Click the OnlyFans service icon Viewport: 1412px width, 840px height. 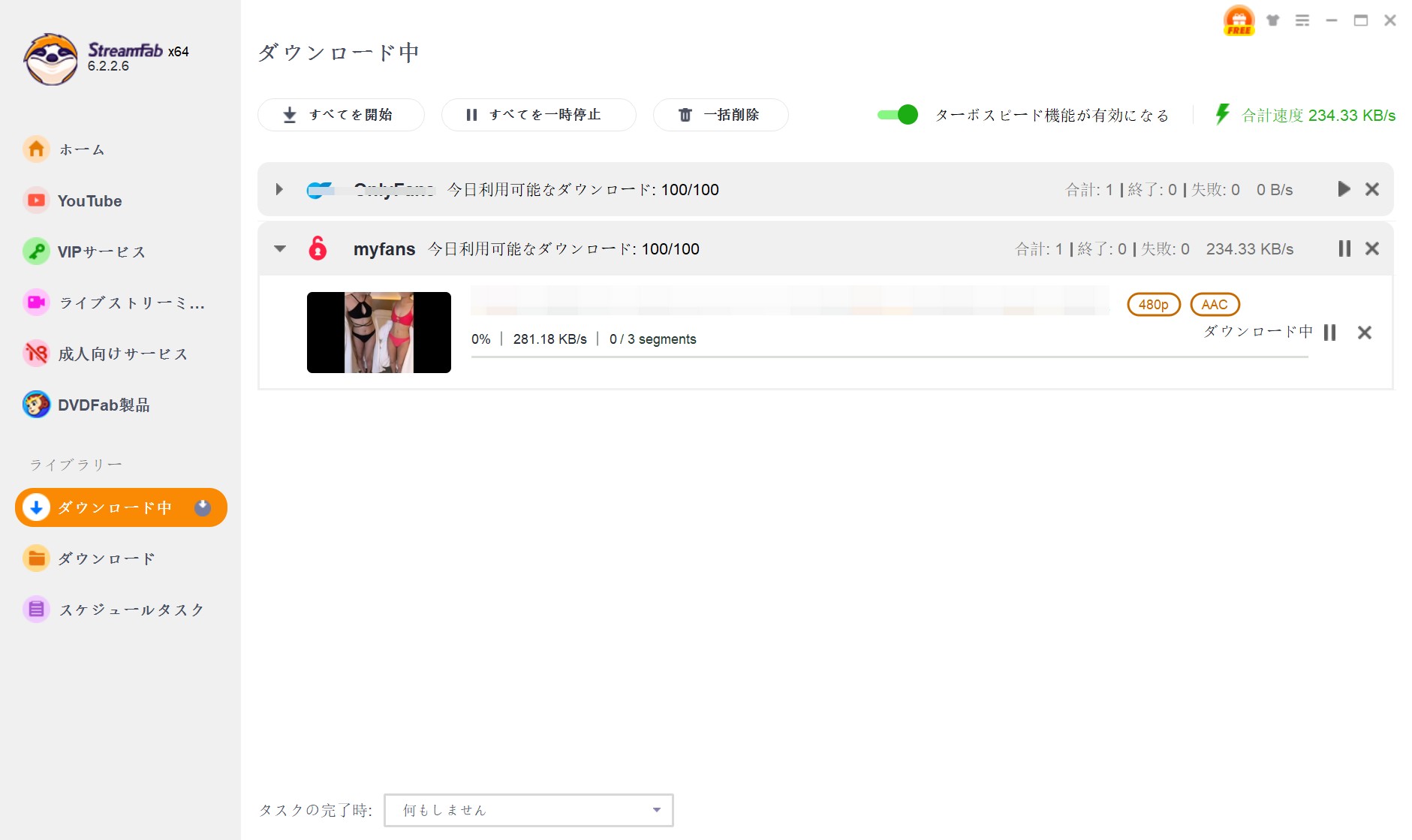pyautogui.click(x=321, y=190)
